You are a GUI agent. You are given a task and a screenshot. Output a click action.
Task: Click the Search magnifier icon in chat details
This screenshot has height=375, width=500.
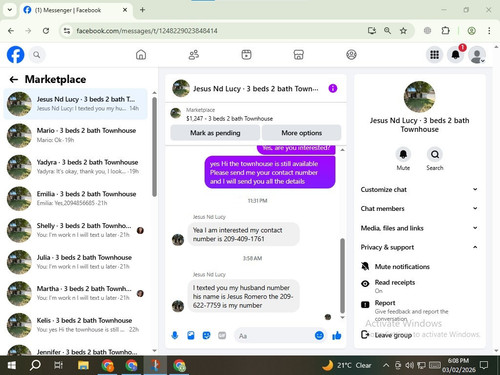(x=435, y=154)
